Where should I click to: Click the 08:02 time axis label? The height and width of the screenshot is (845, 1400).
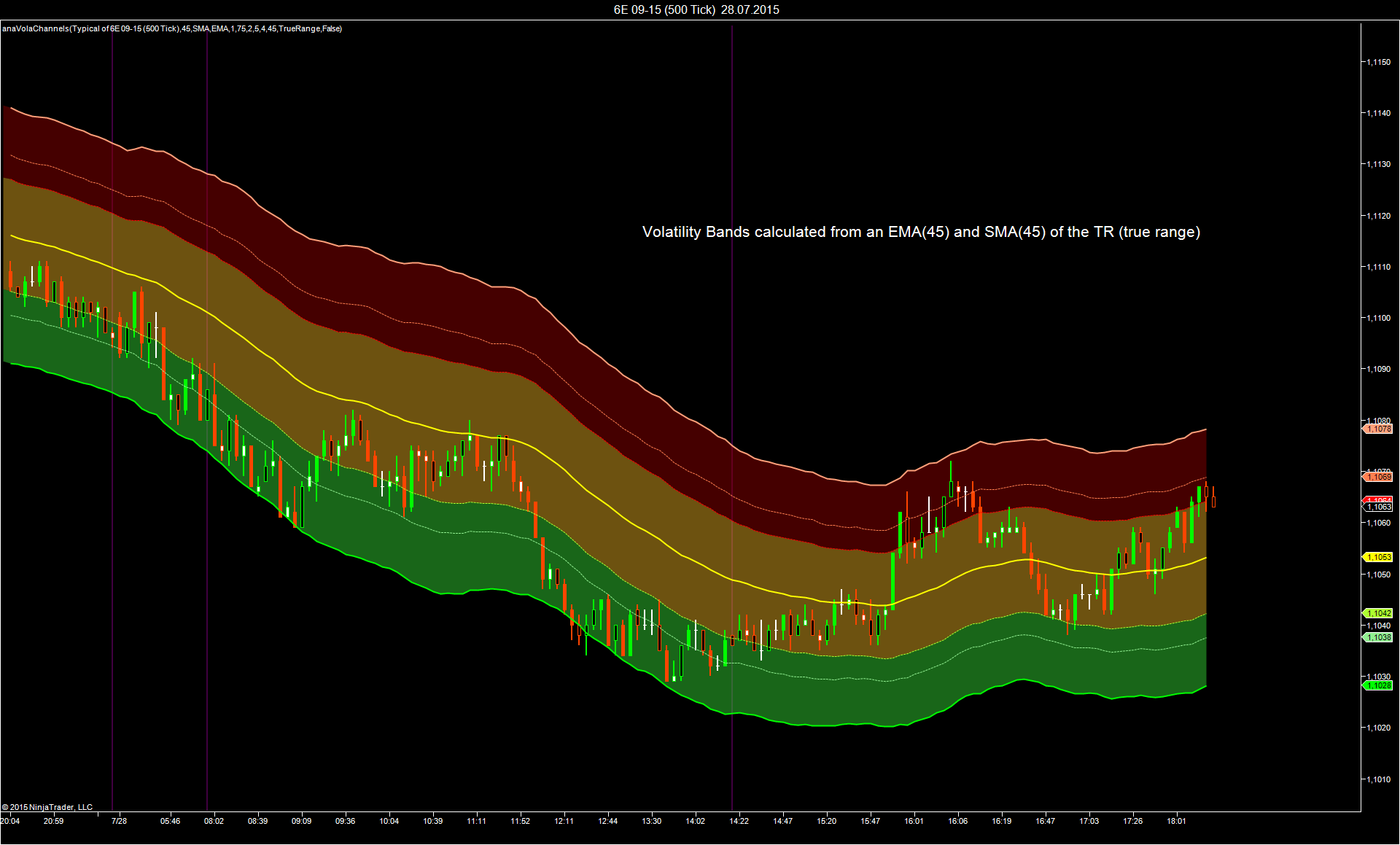(x=214, y=821)
